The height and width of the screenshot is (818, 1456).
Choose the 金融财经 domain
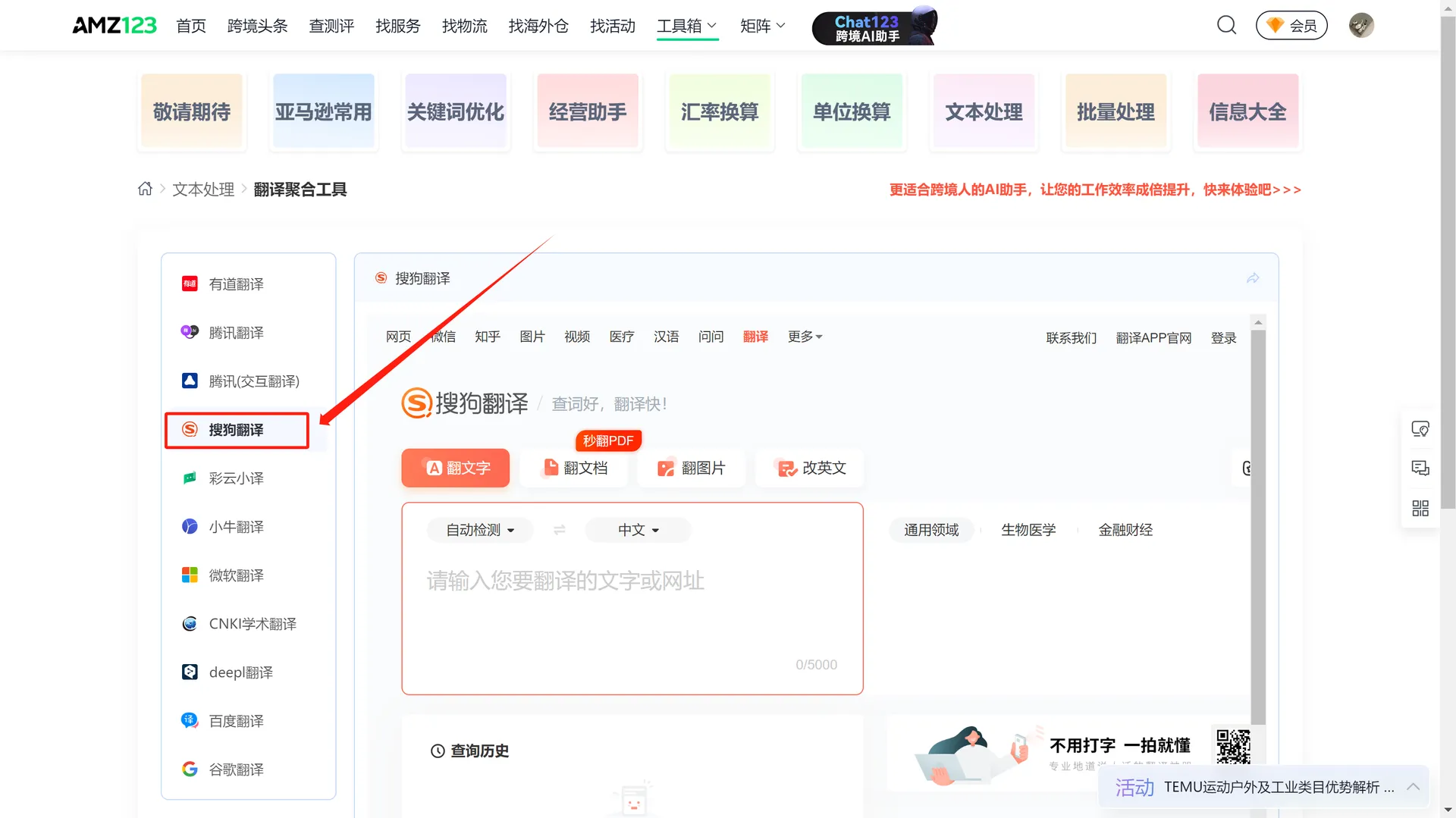[1125, 530]
